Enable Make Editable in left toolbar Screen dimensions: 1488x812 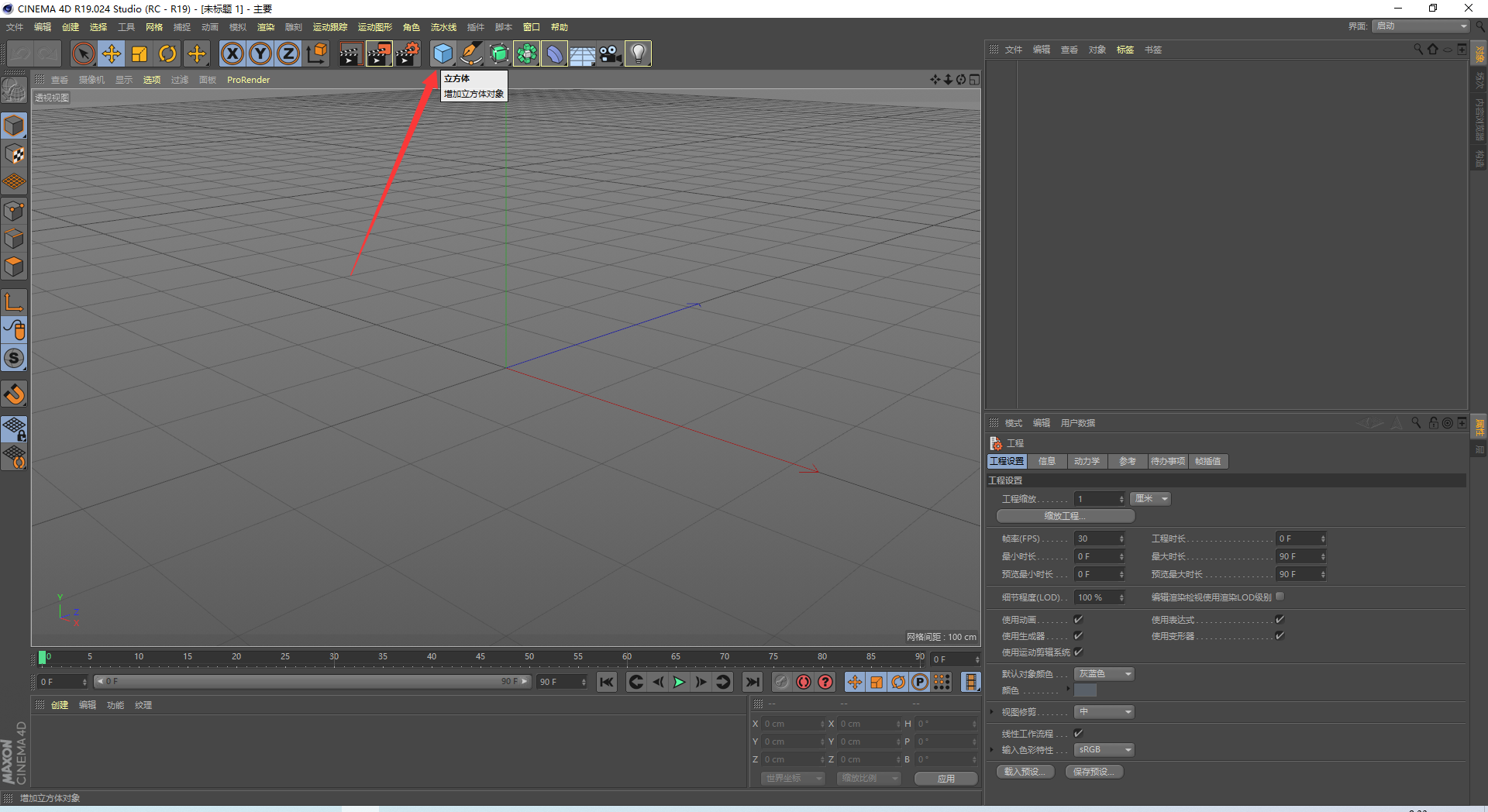(x=14, y=91)
